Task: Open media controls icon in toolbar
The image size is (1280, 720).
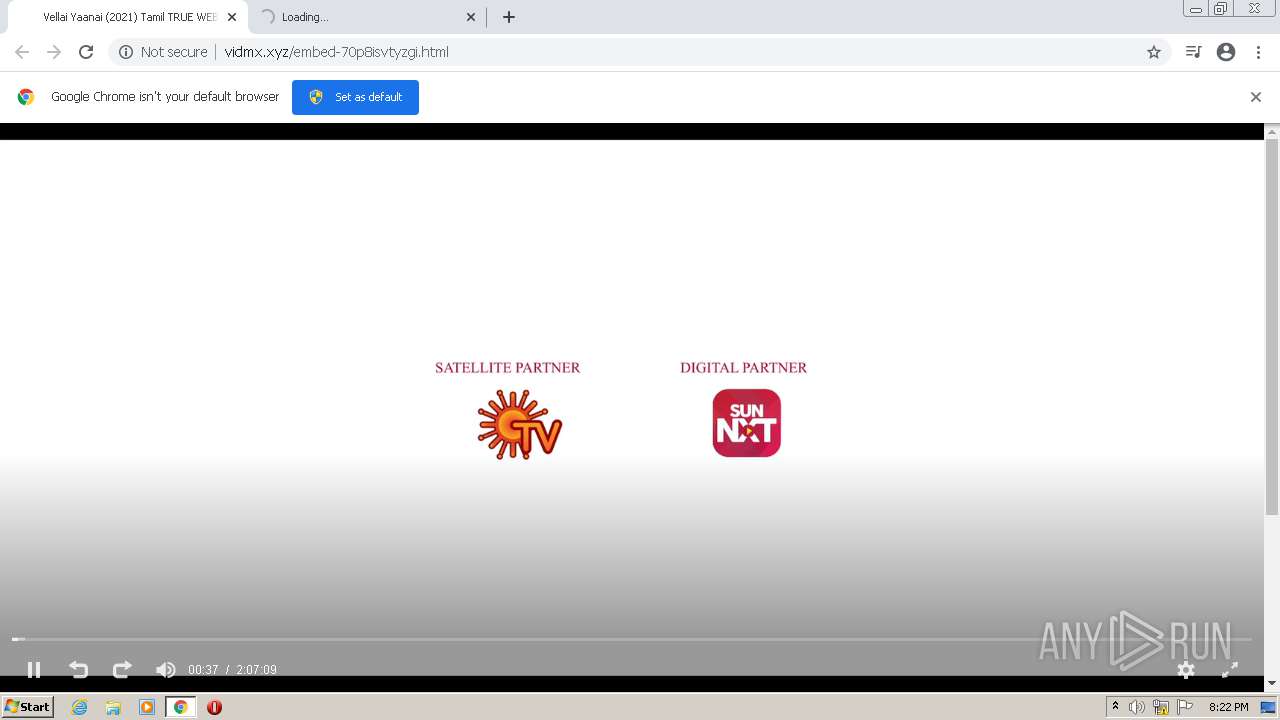Action: (1193, 52)
